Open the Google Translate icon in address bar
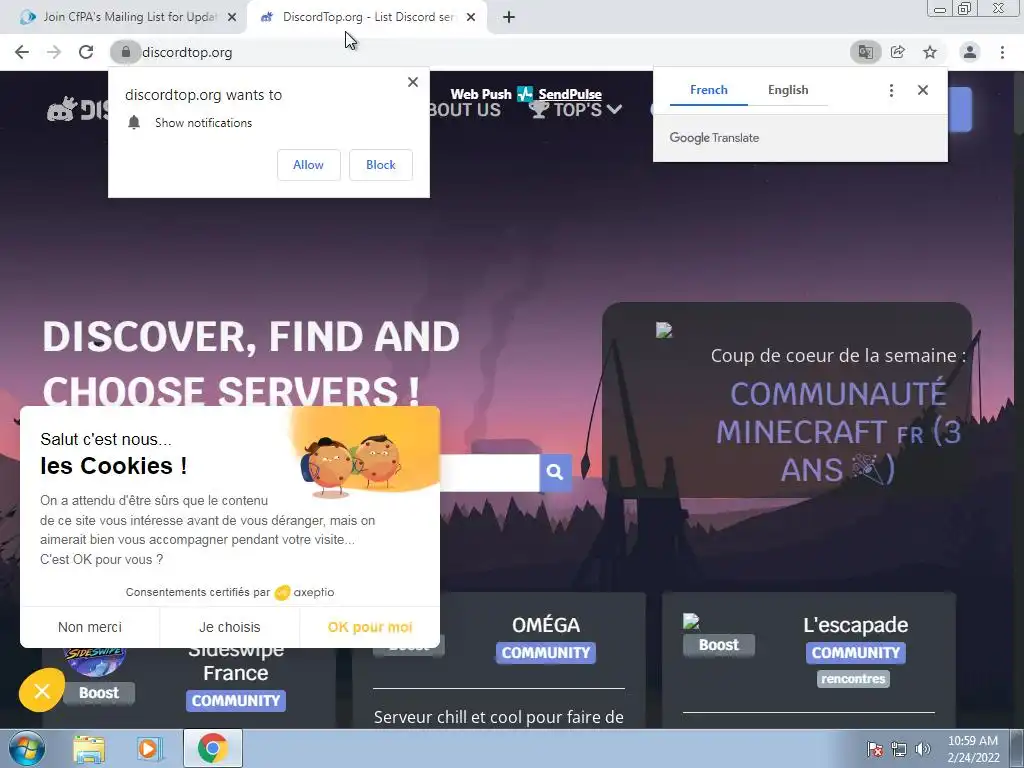 (865, 52)
